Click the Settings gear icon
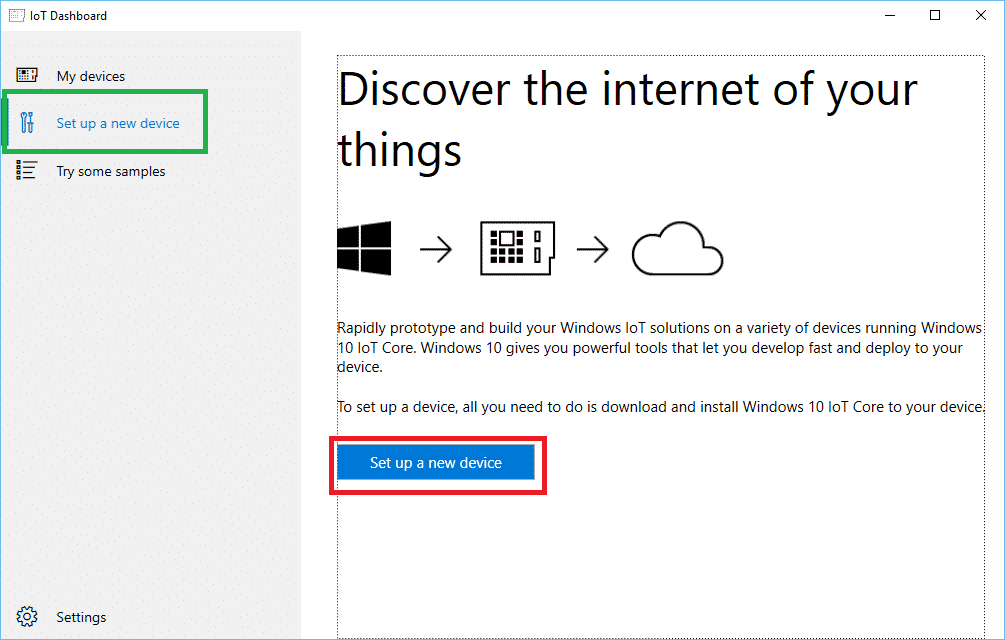Screen dimensions: 1005x640 coord(28,616)
